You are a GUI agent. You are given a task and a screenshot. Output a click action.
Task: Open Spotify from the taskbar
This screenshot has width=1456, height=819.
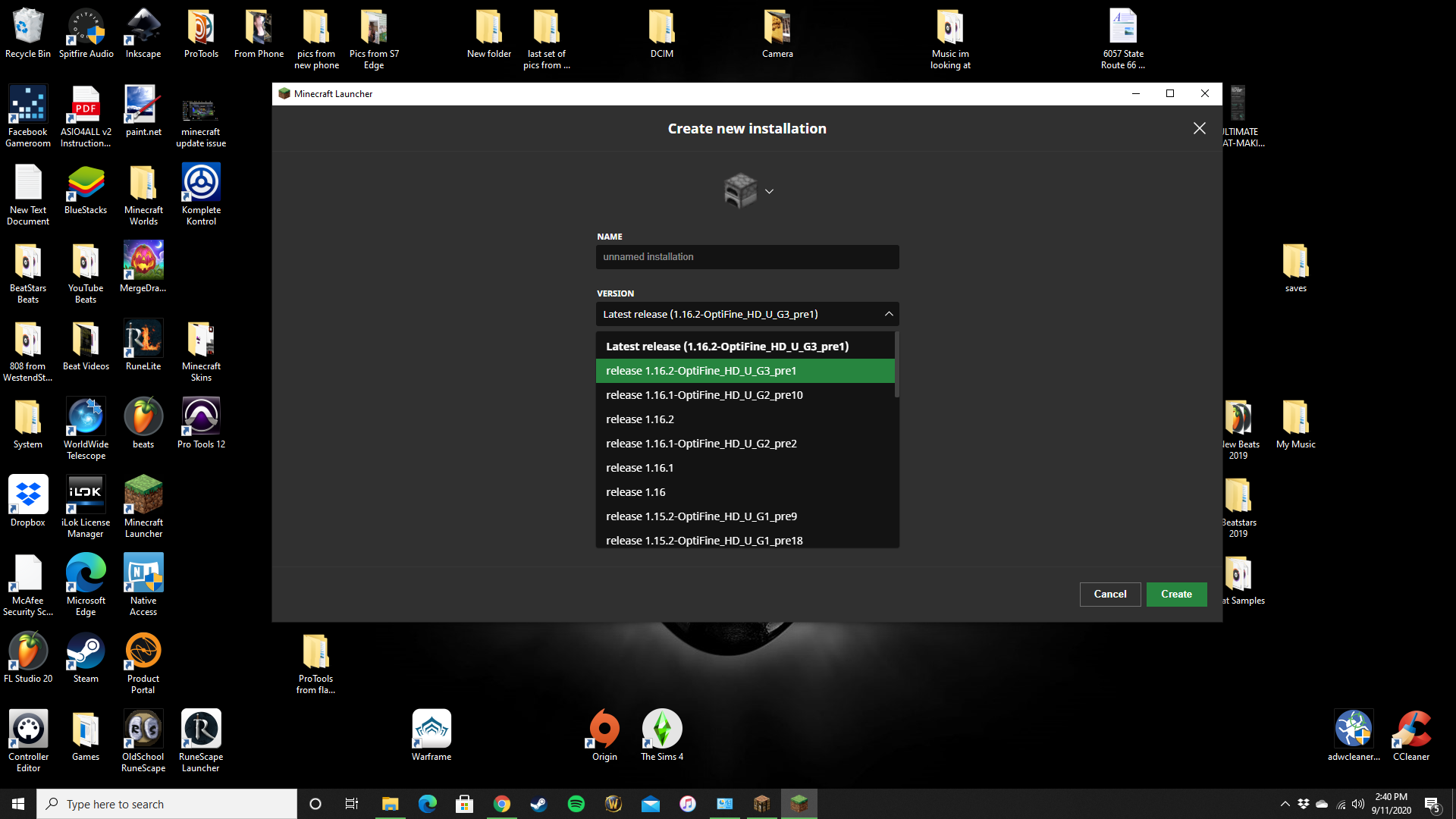[x=576, y=804]
